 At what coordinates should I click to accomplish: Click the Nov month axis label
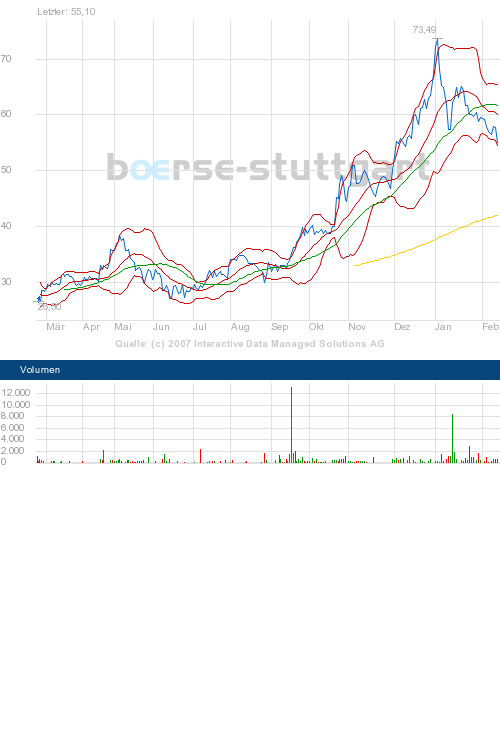[357, 327]
